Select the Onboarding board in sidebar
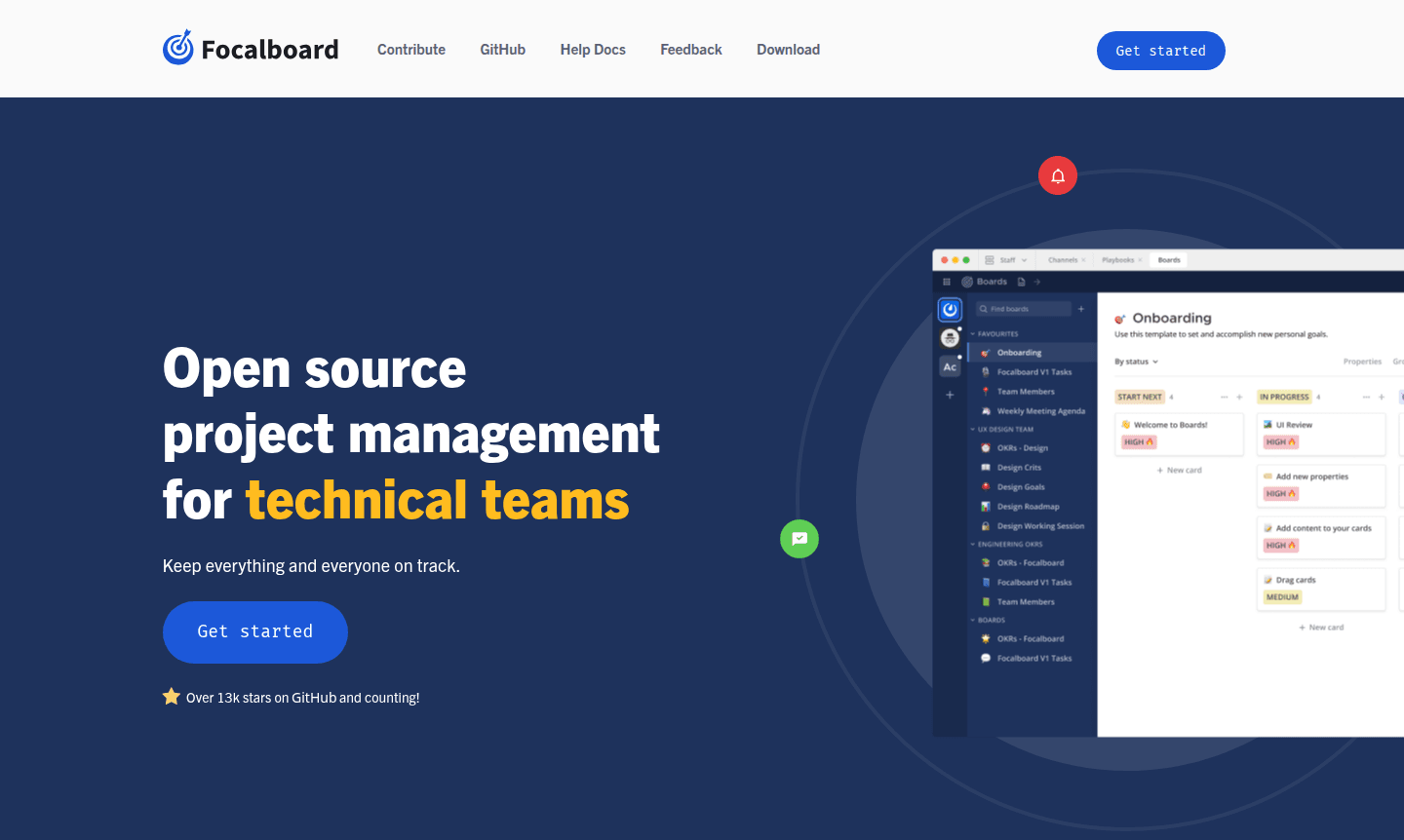1404x840 pixels. click(1019, 352)
